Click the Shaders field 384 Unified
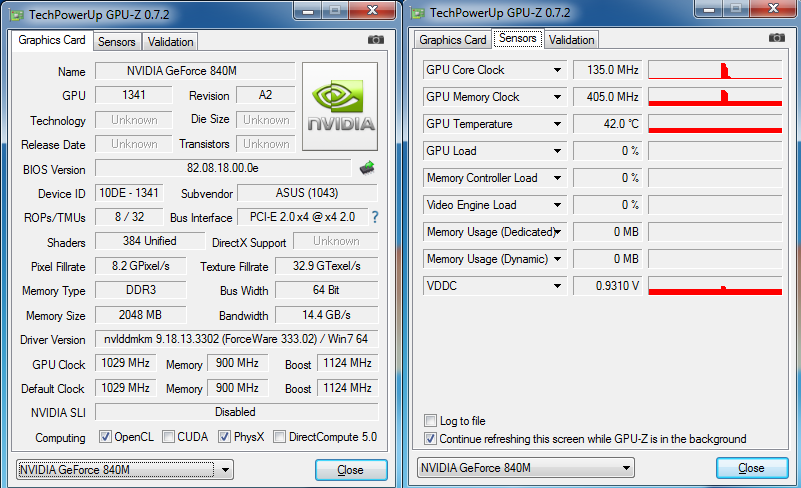 [150, 241]
